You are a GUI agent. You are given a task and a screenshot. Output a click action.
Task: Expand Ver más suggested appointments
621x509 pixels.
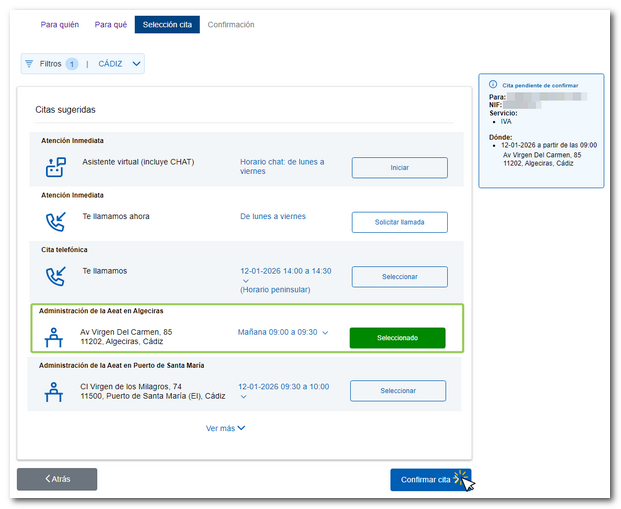(225, 428)
